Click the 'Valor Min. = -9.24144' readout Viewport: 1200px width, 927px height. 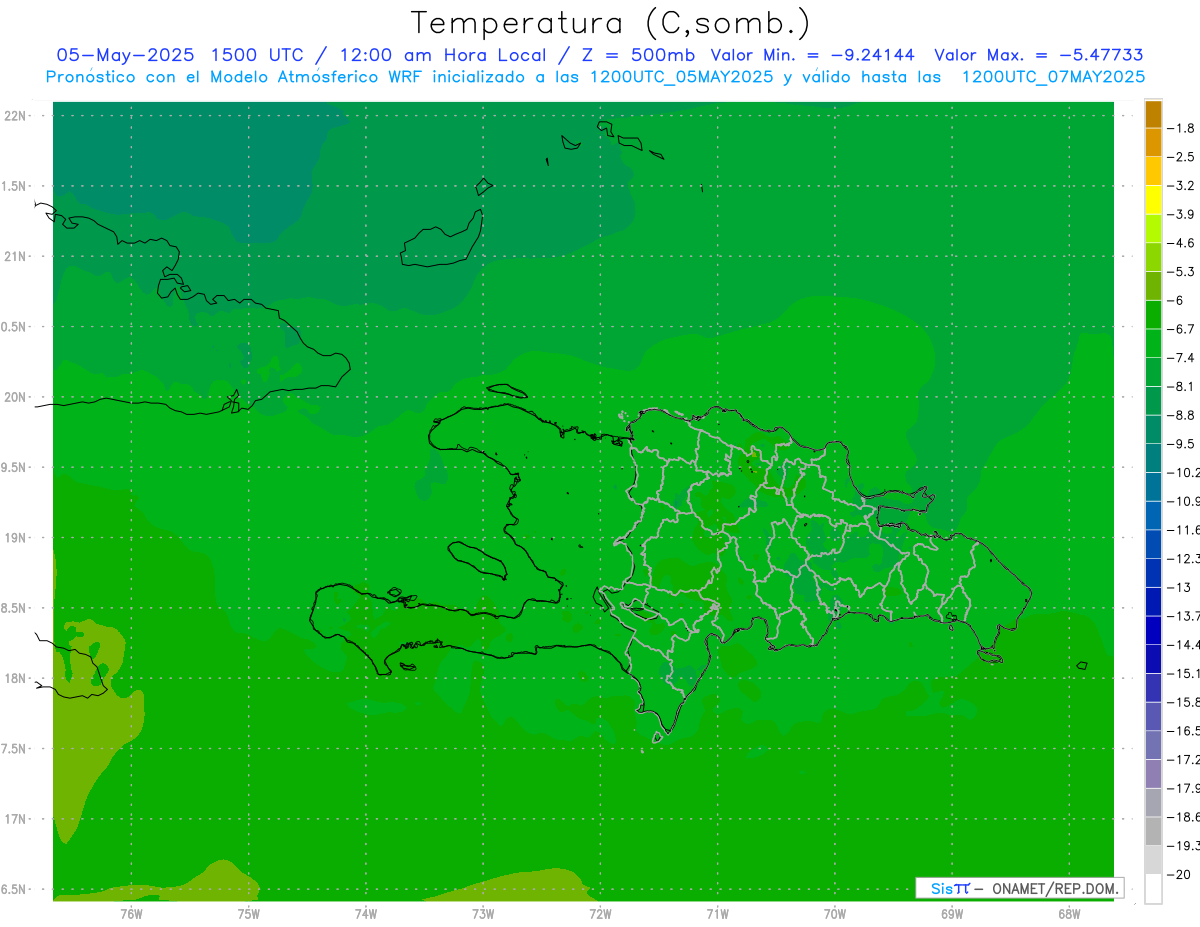[814, 55]
